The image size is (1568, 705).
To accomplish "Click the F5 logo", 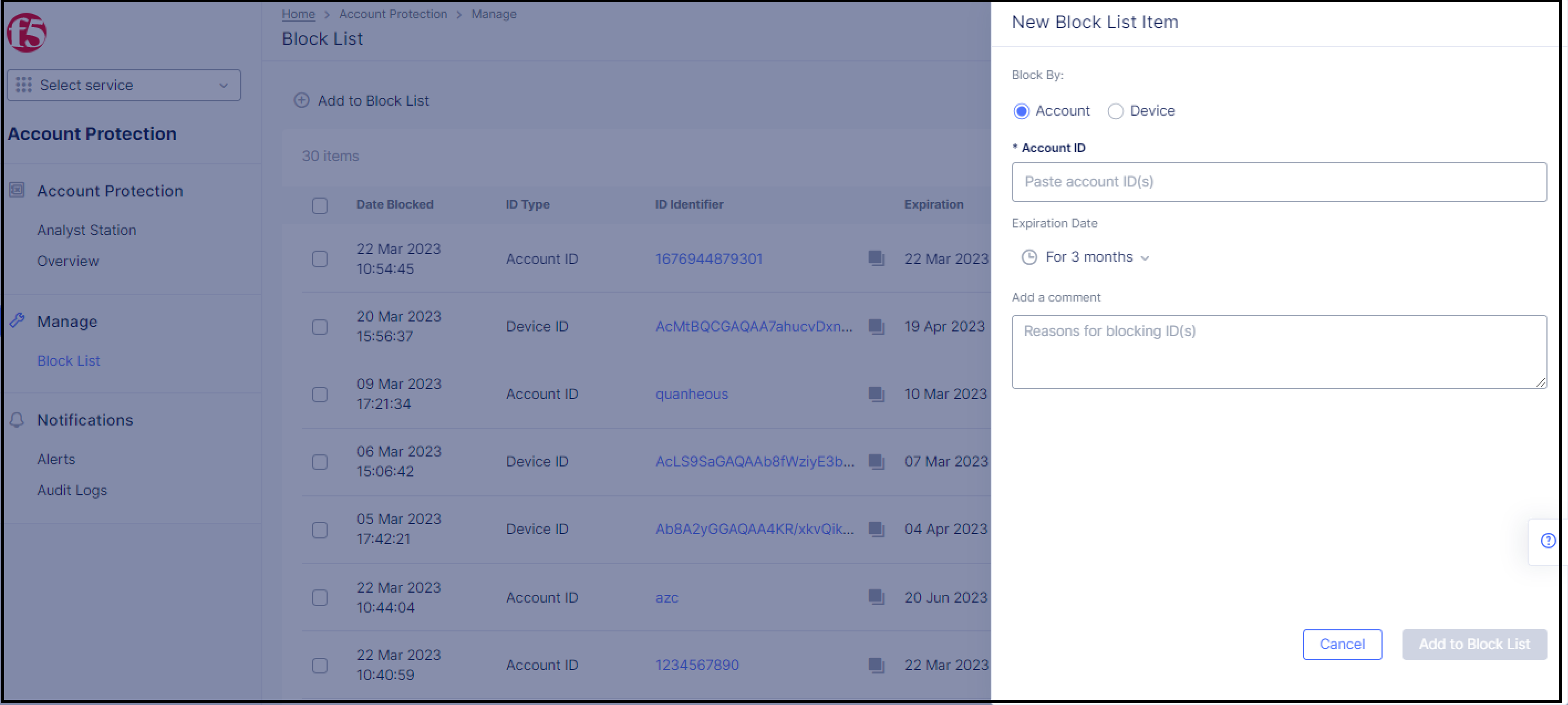I will (25, 32).
